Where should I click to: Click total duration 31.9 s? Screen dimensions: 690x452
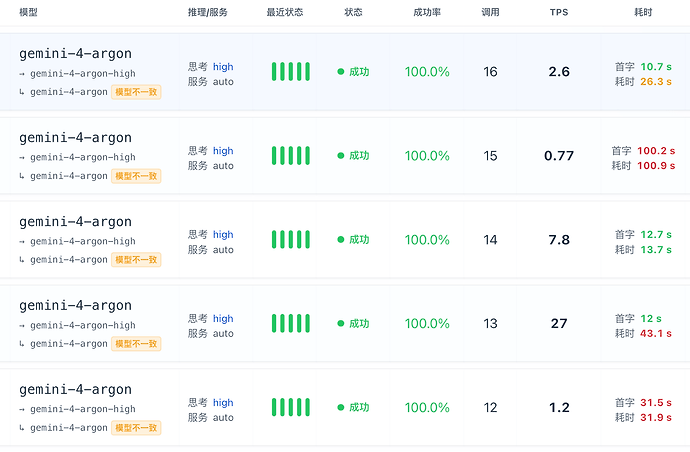tap(656, 417)
